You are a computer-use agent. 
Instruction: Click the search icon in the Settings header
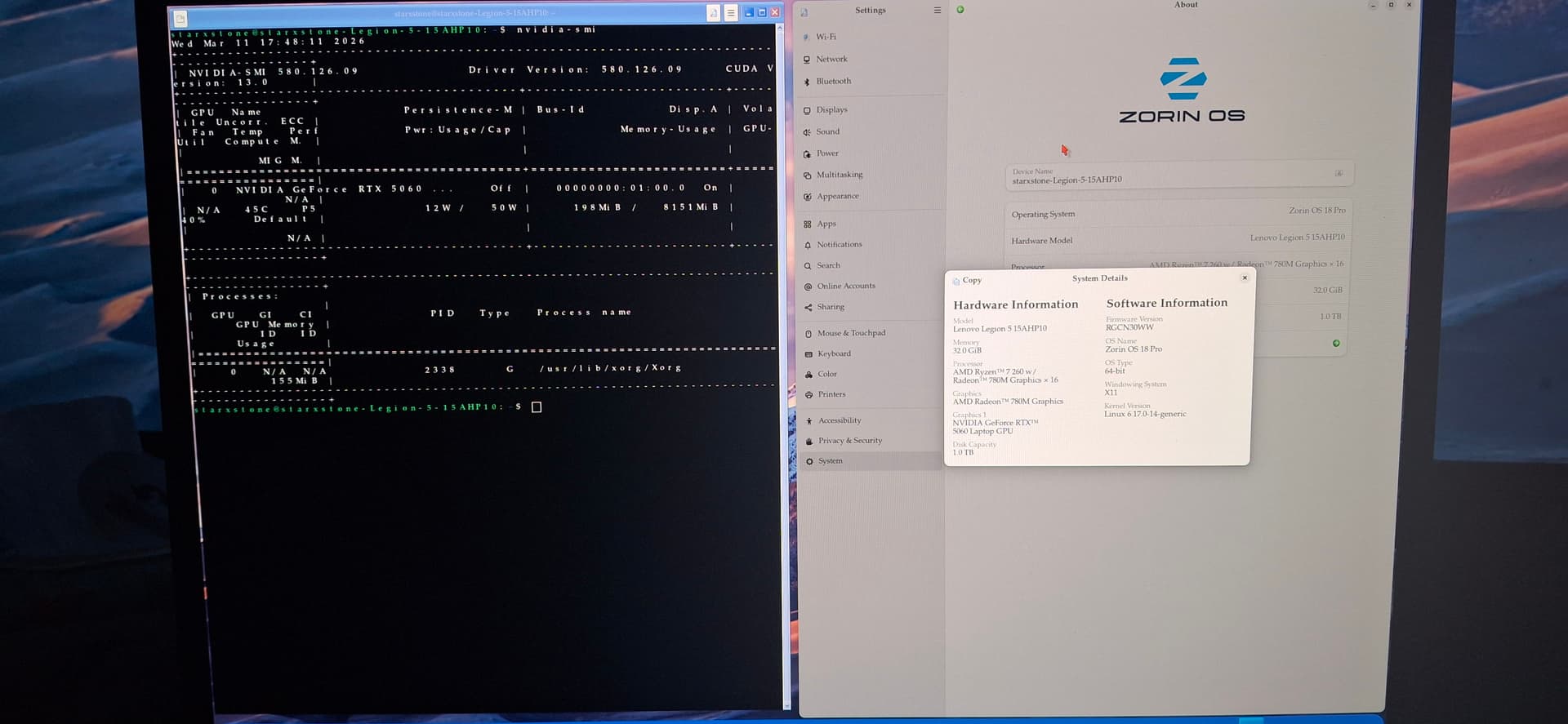coord(804,12)
